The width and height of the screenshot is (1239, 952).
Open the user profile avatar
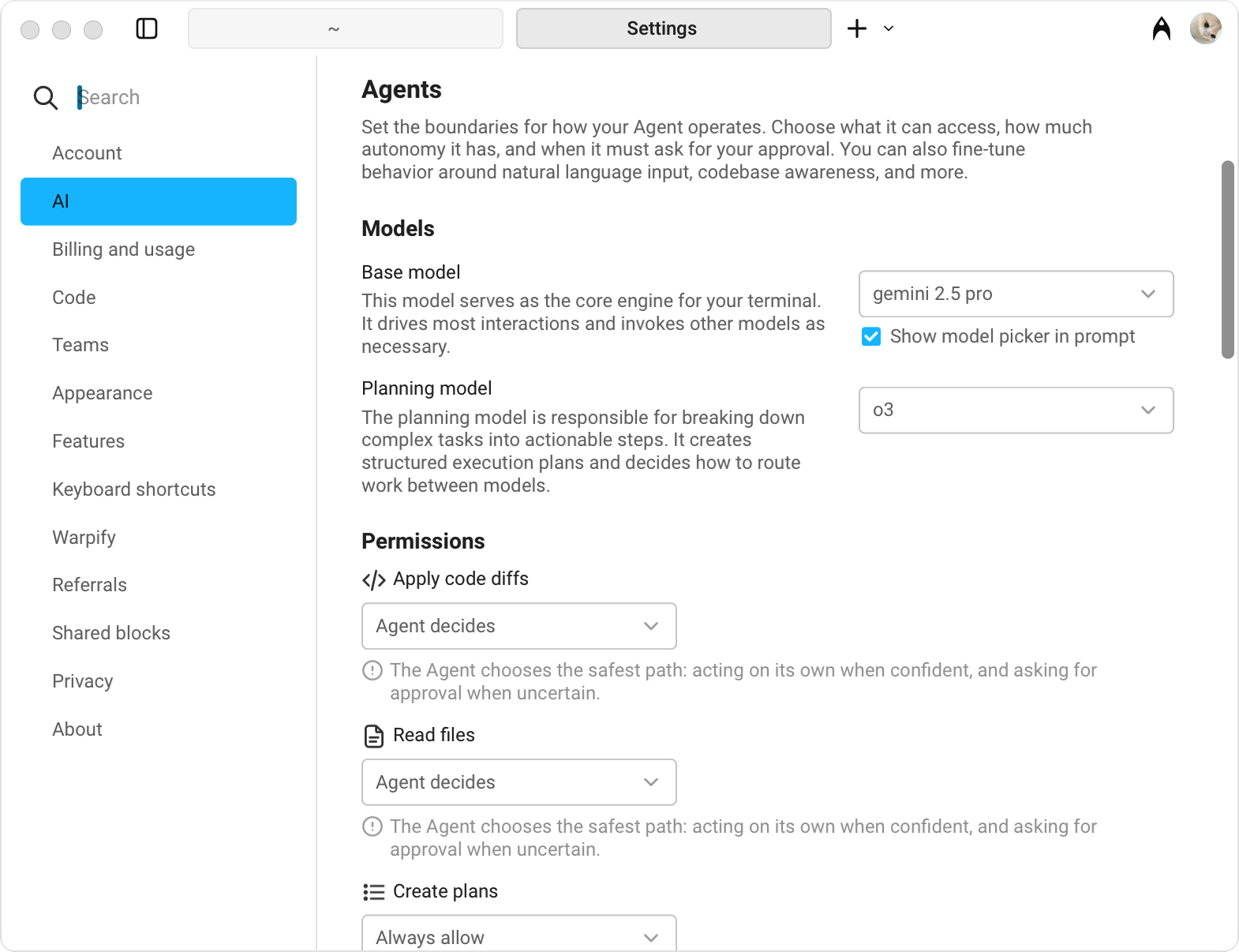pos(1206,29)
